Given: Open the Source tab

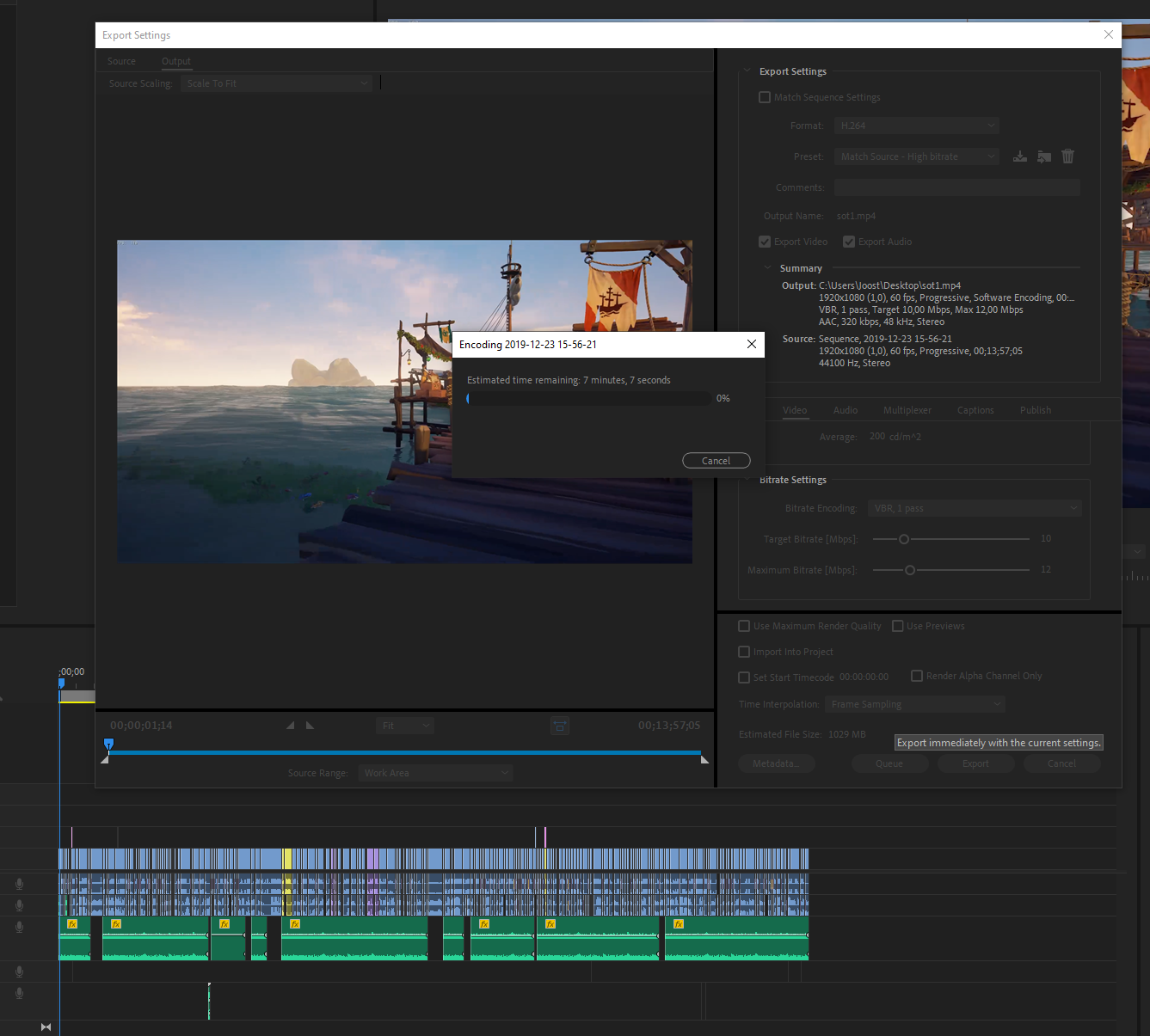Looking at the screenshot, I should click(121, 61).
